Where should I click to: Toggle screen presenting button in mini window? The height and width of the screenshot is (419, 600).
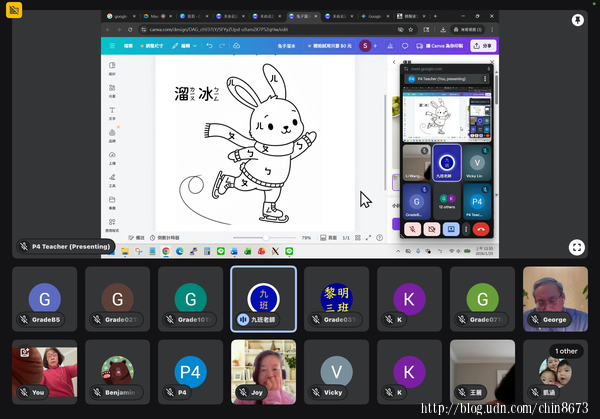click(x=451, y=228)
